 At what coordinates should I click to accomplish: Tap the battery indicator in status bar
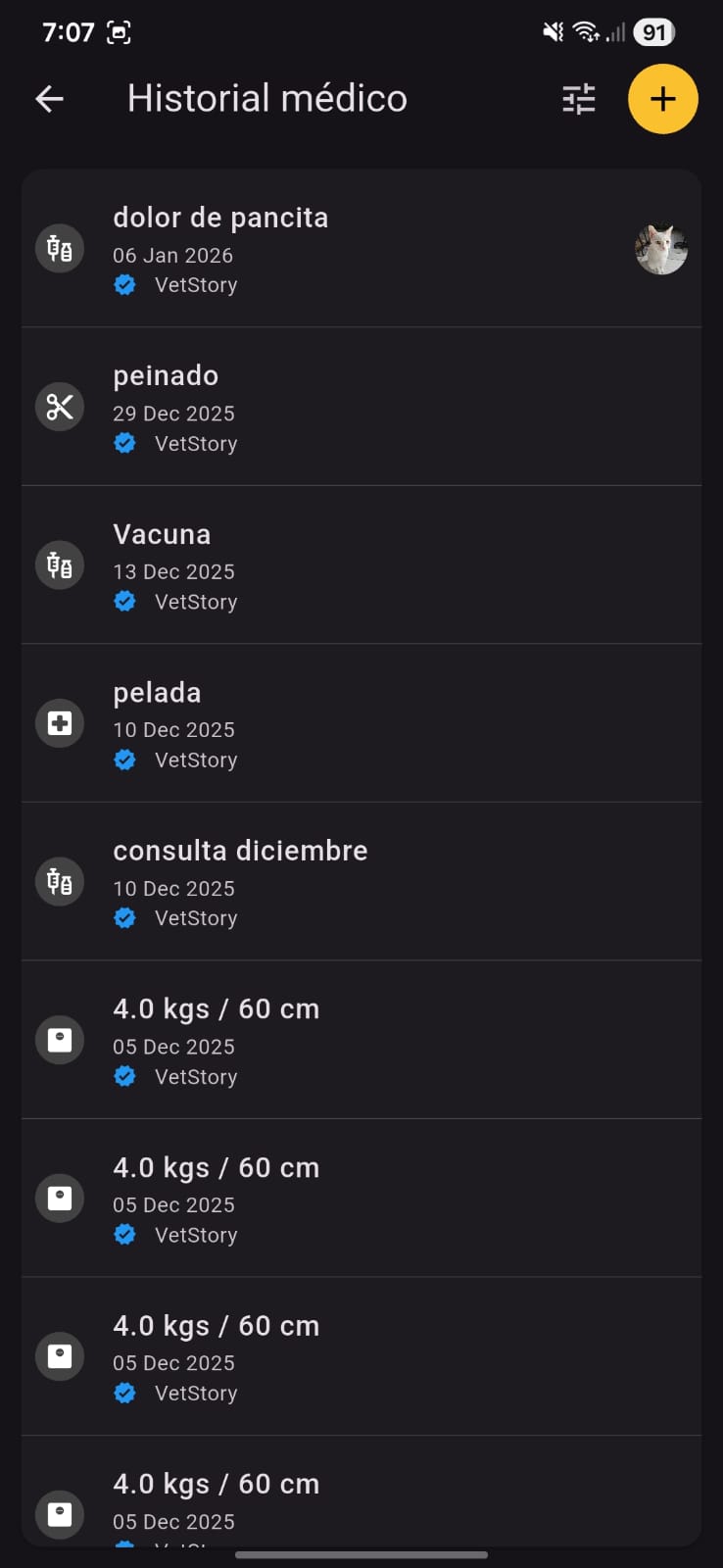pos(653,32)
